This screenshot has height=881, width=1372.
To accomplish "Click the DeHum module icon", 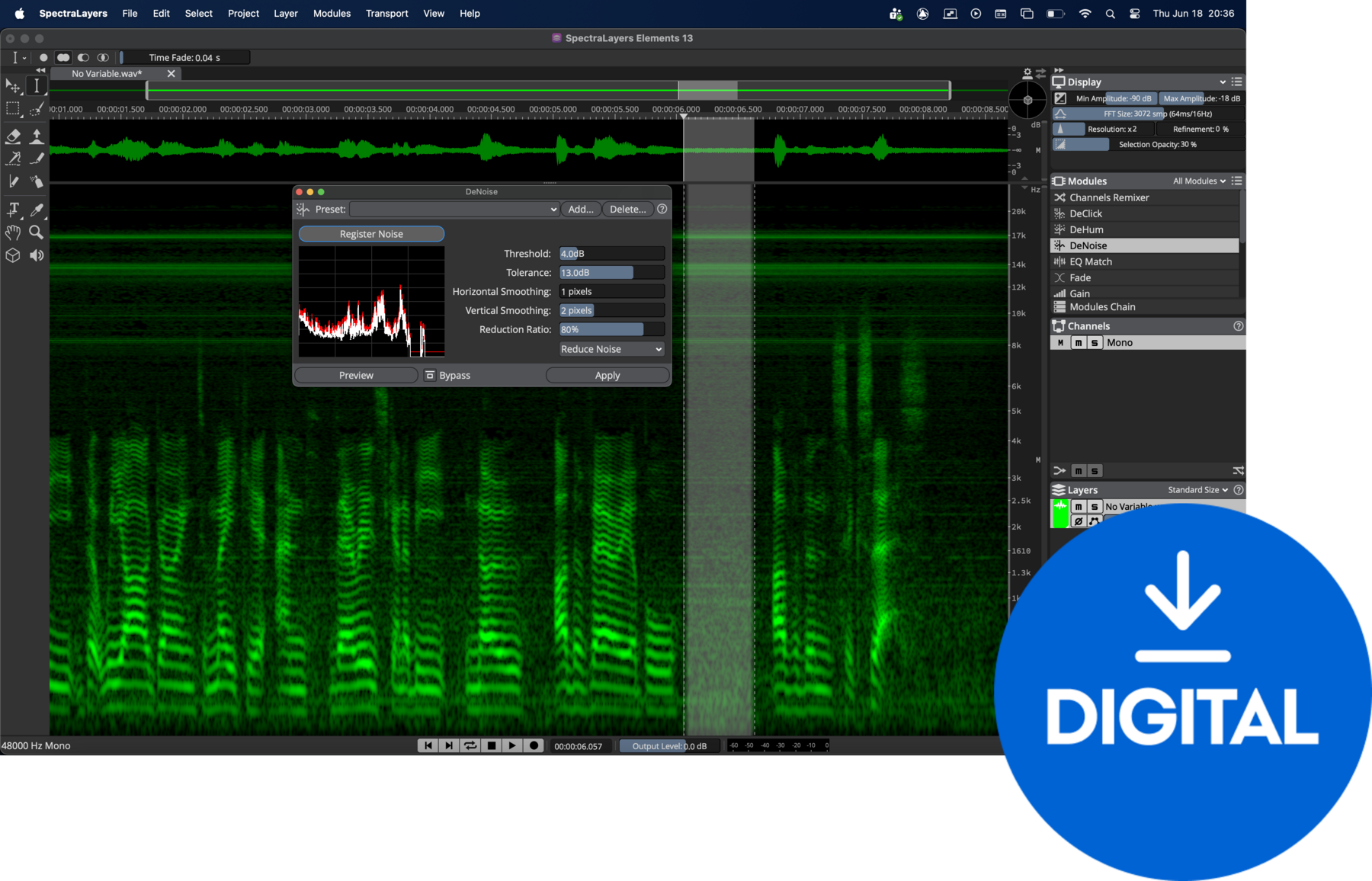I will [x=1059, y=229].
